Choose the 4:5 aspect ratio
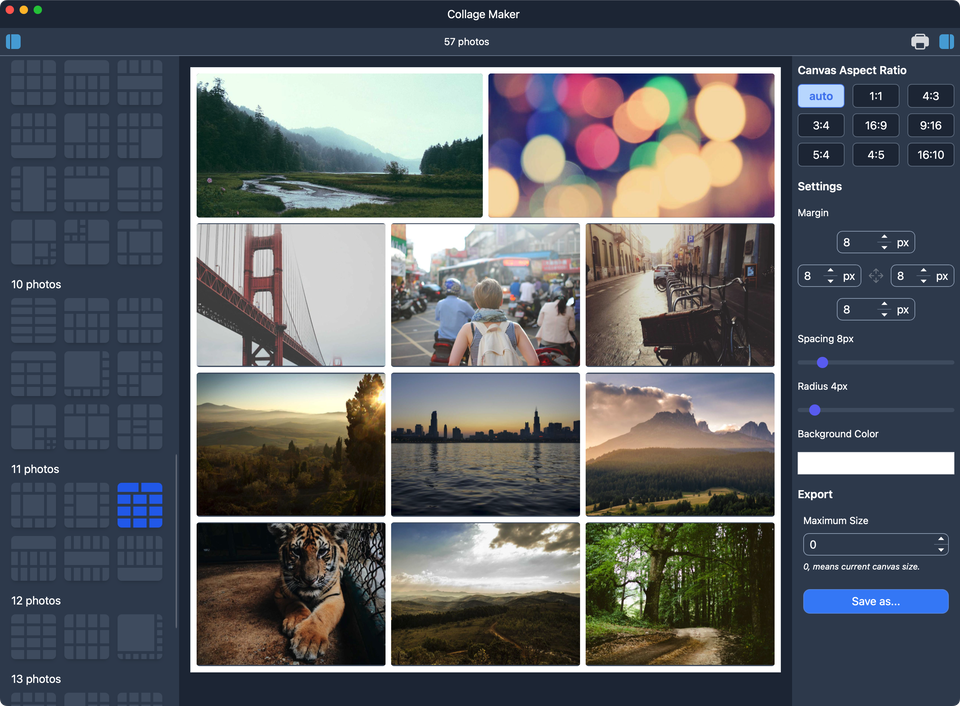This screenshot has height=706, width=960. (875, 155)
